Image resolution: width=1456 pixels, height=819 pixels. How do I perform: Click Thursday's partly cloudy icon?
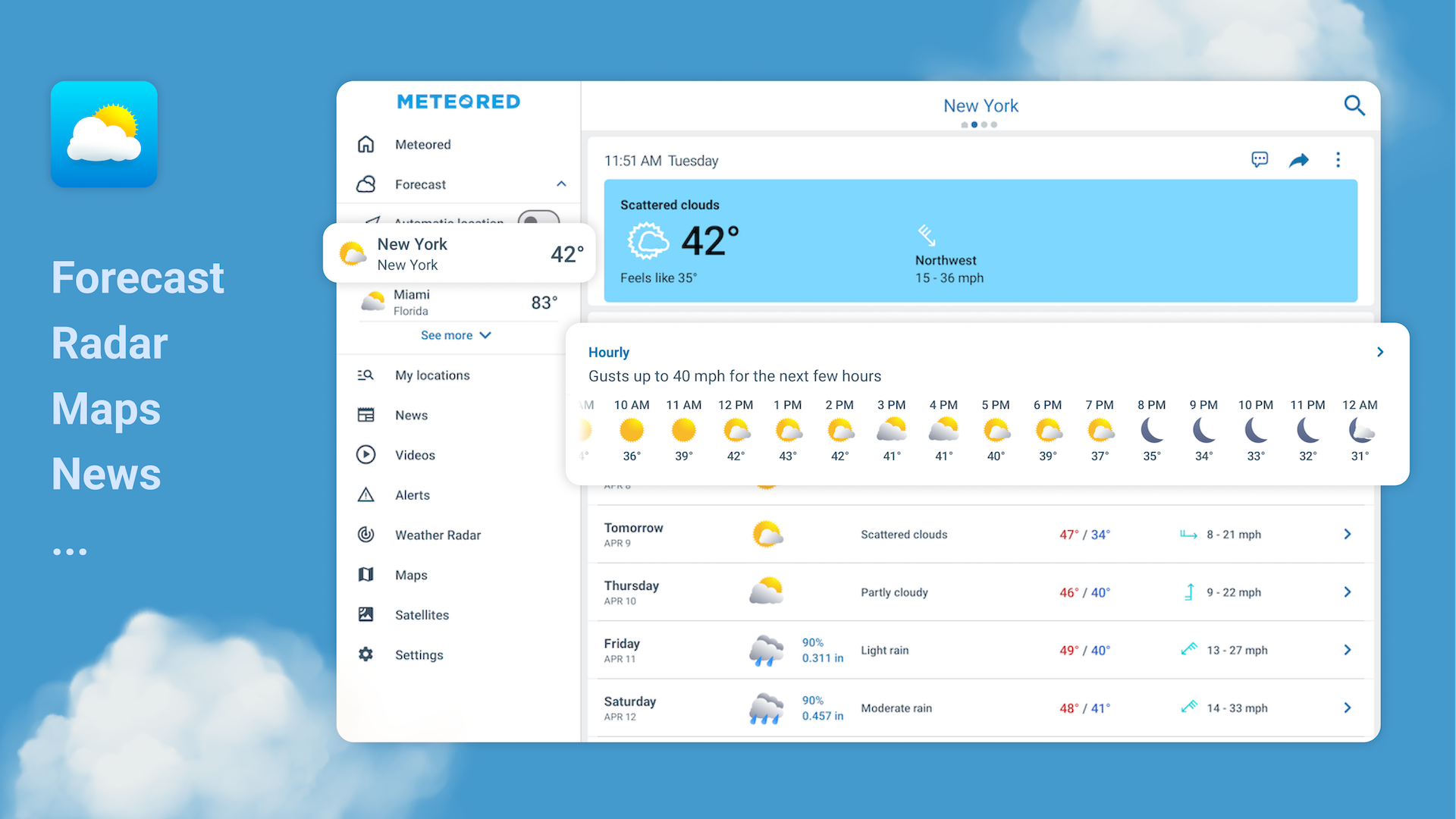coord(766,591)
